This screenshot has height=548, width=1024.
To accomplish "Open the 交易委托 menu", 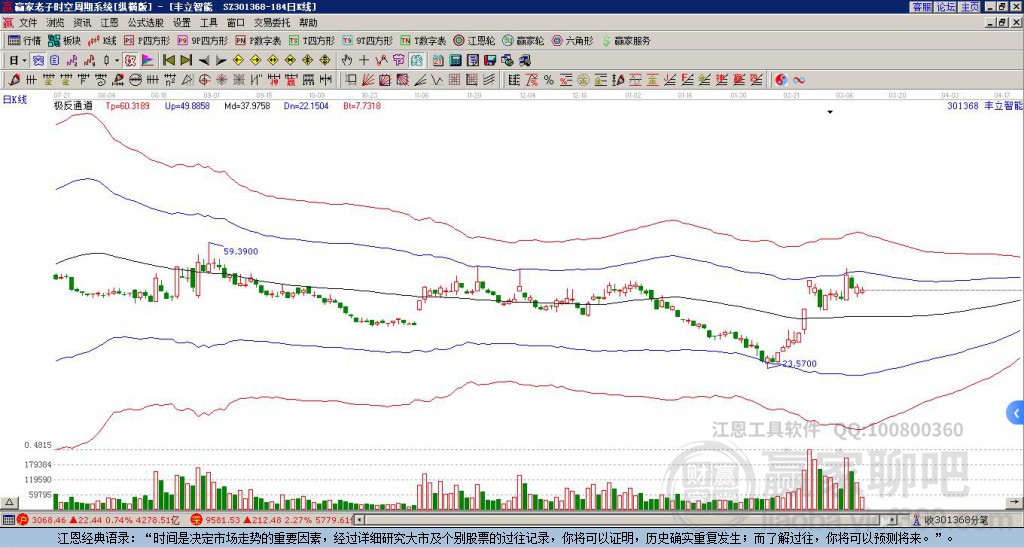I will pyautogui.click(x=272, y=23).
